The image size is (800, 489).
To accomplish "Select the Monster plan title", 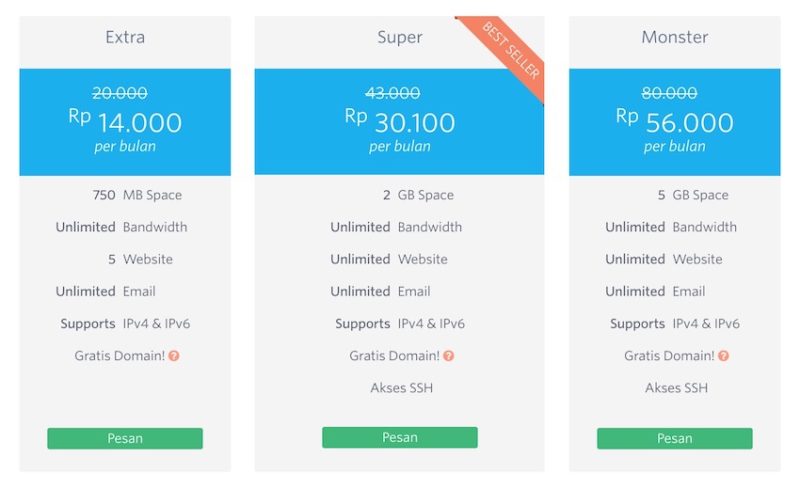I will click(674, 37).
